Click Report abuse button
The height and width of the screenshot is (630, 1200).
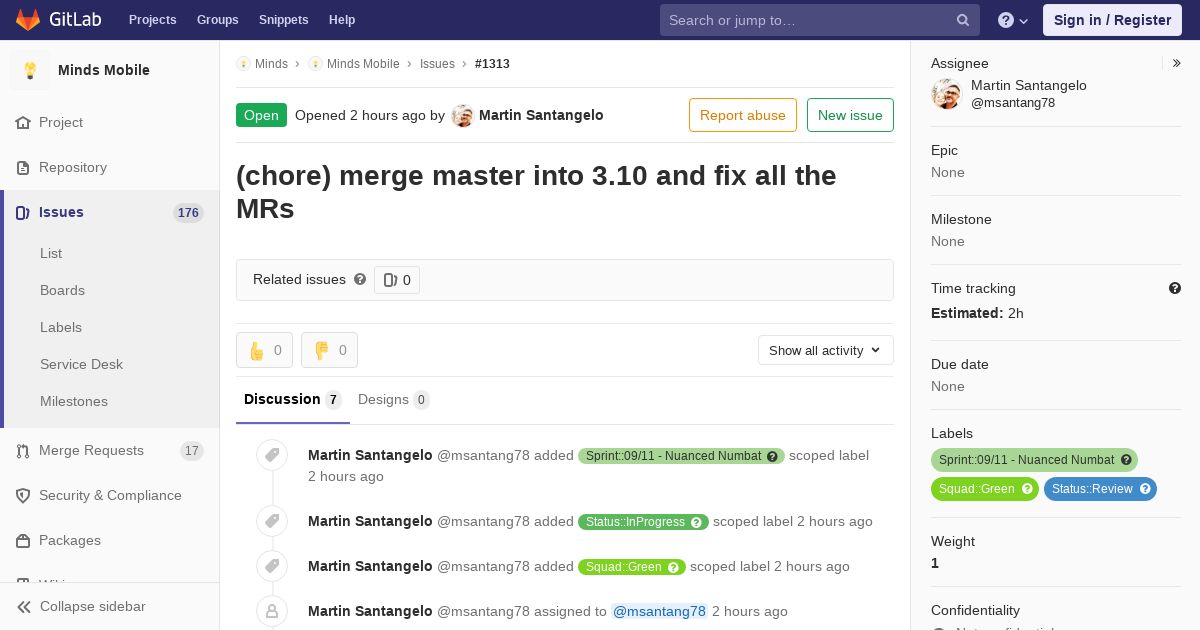click(x=743, y=115)
